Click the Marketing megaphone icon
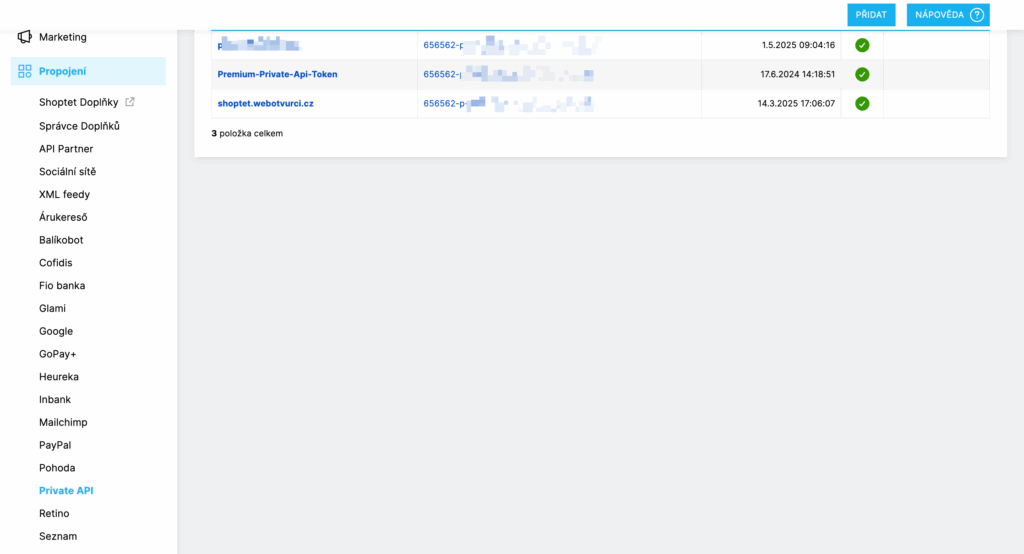 tap(24, 37)
